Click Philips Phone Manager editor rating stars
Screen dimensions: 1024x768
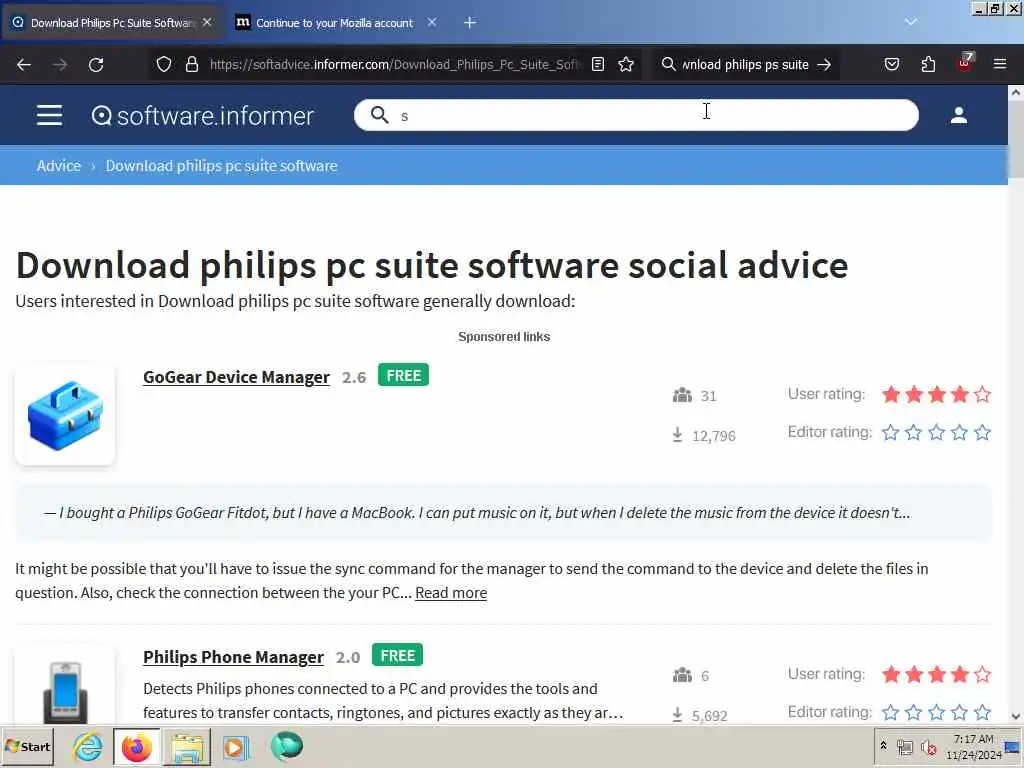[x=936, y=712]
